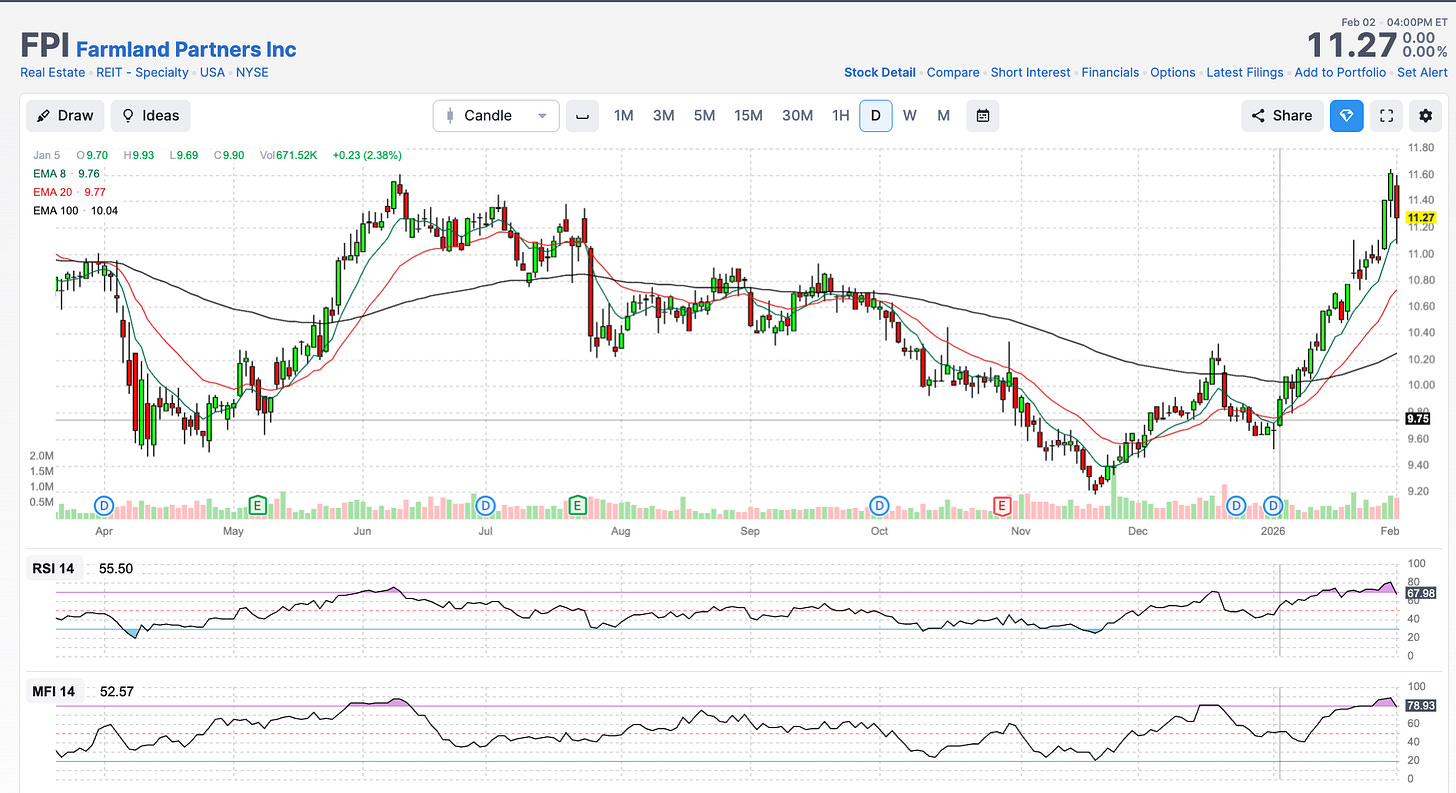The height and width of the screenshot is (793, 1456).
Task: Open the Options link
Action: (x=1173, y=72)
